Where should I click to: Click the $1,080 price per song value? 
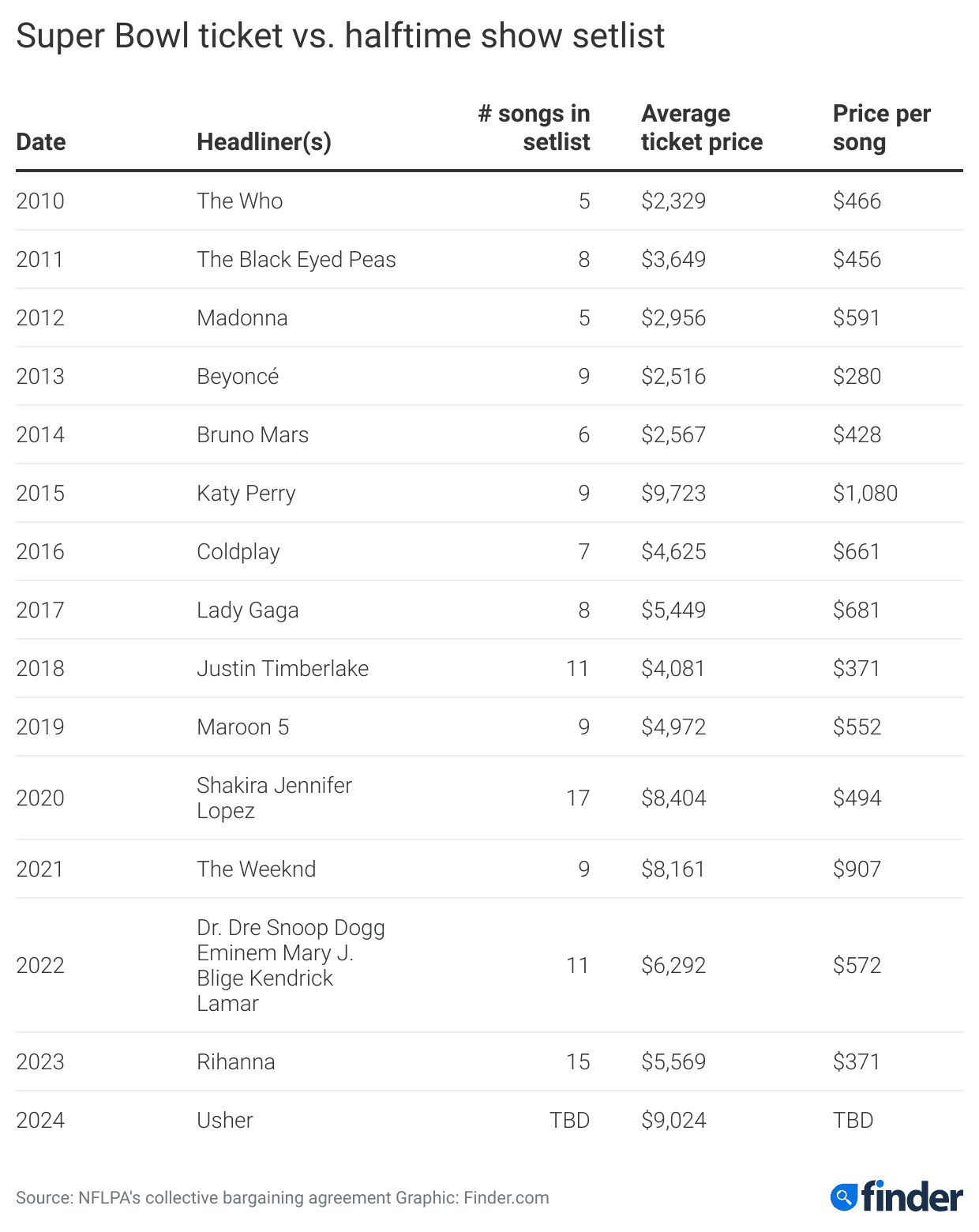865,493
